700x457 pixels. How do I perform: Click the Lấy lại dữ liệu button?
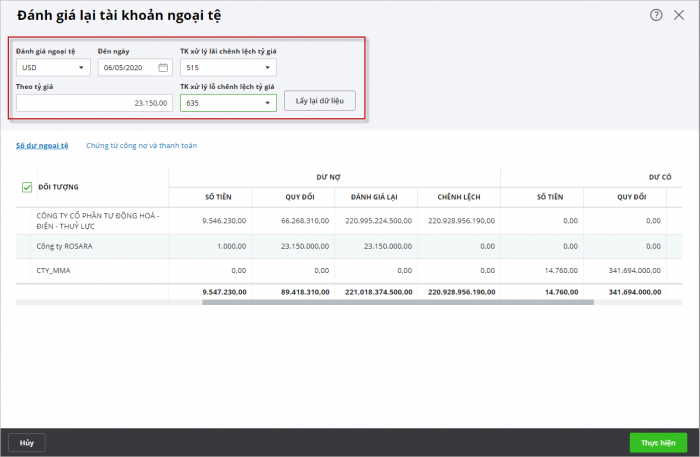coord(319,102)
